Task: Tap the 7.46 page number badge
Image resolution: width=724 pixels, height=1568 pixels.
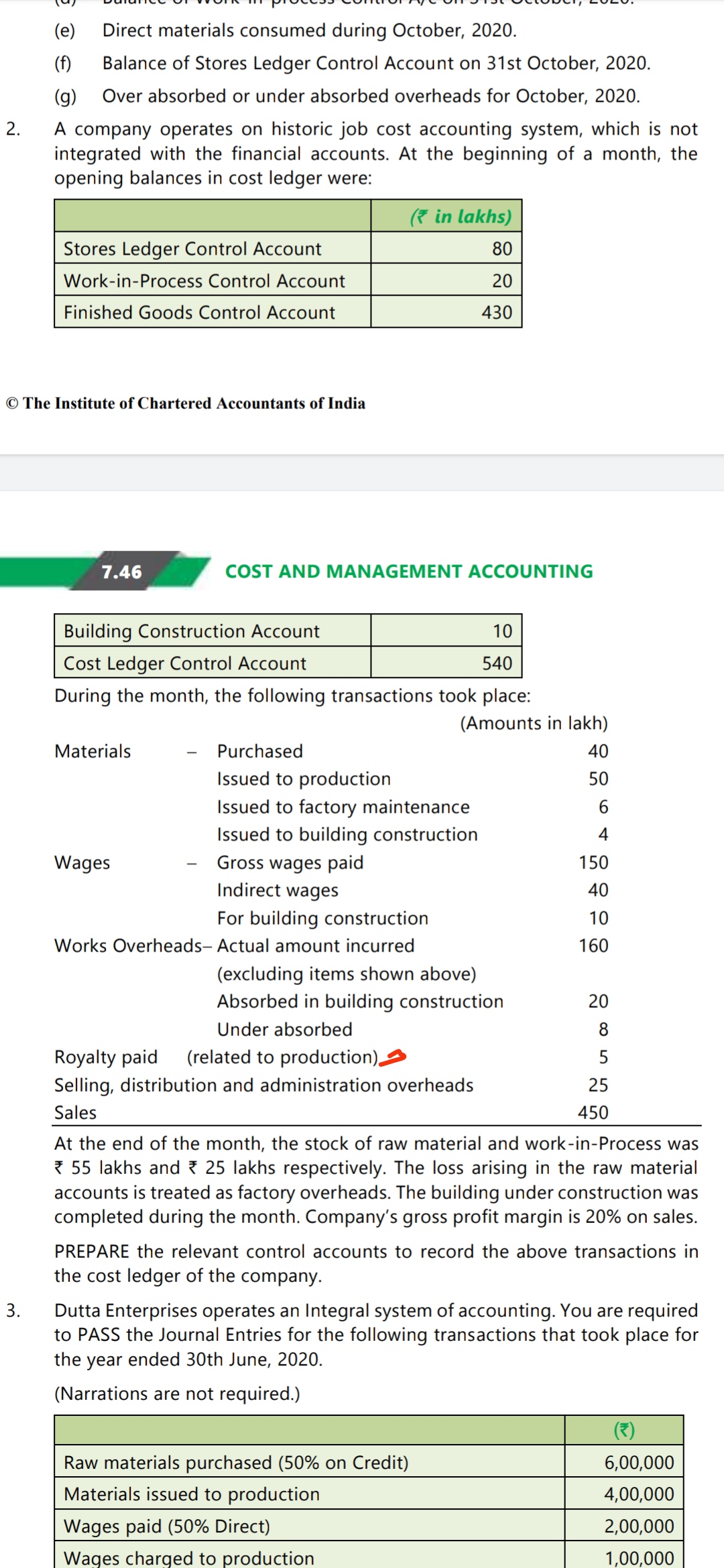Action: tap(121, 572)
